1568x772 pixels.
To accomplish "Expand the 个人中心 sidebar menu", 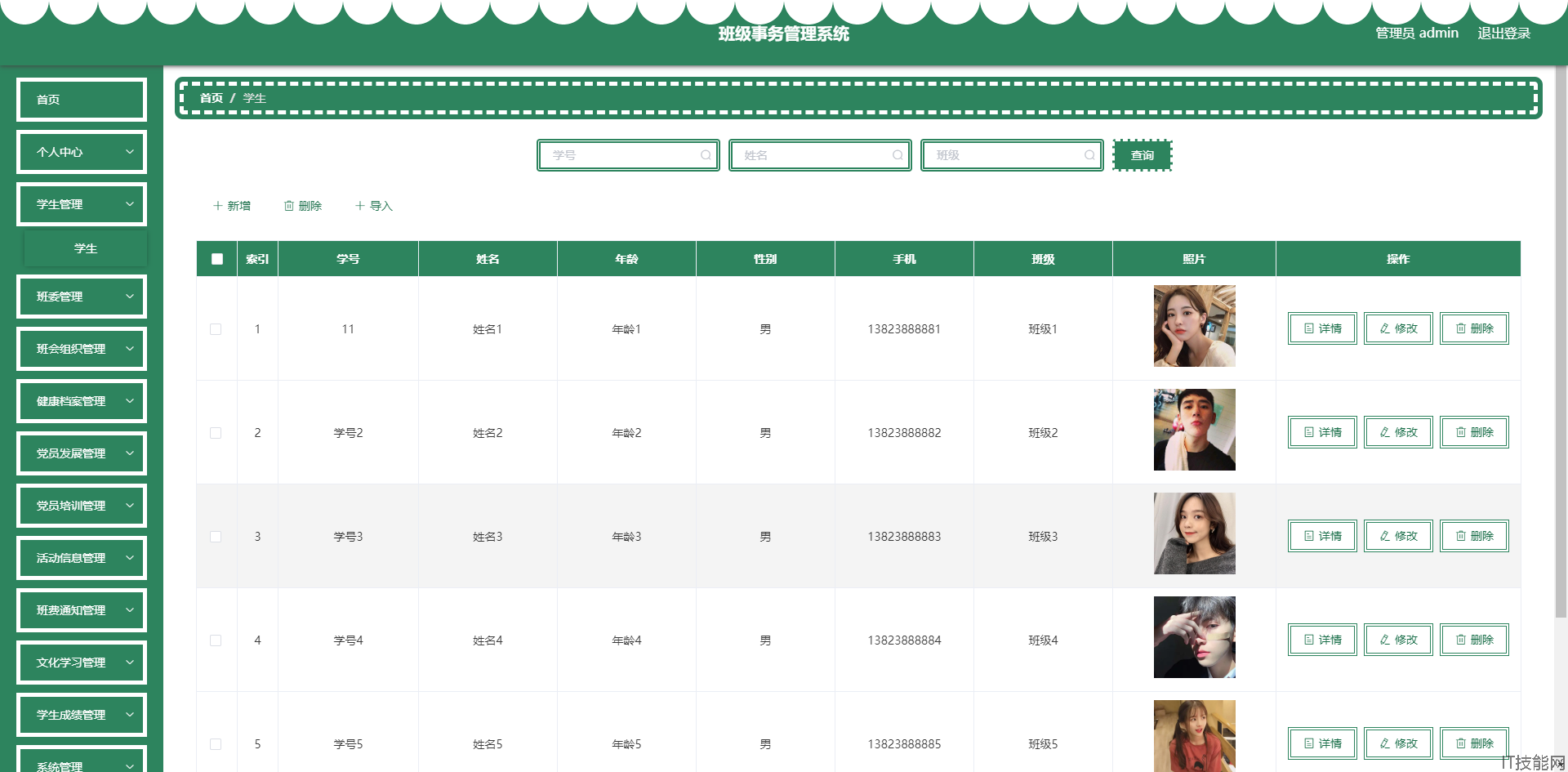I will (82, 152).
